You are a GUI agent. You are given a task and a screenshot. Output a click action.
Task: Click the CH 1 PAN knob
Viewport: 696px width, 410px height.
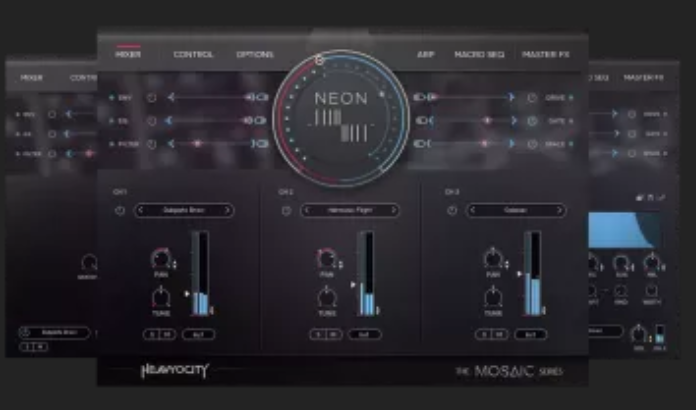(161, 259)
